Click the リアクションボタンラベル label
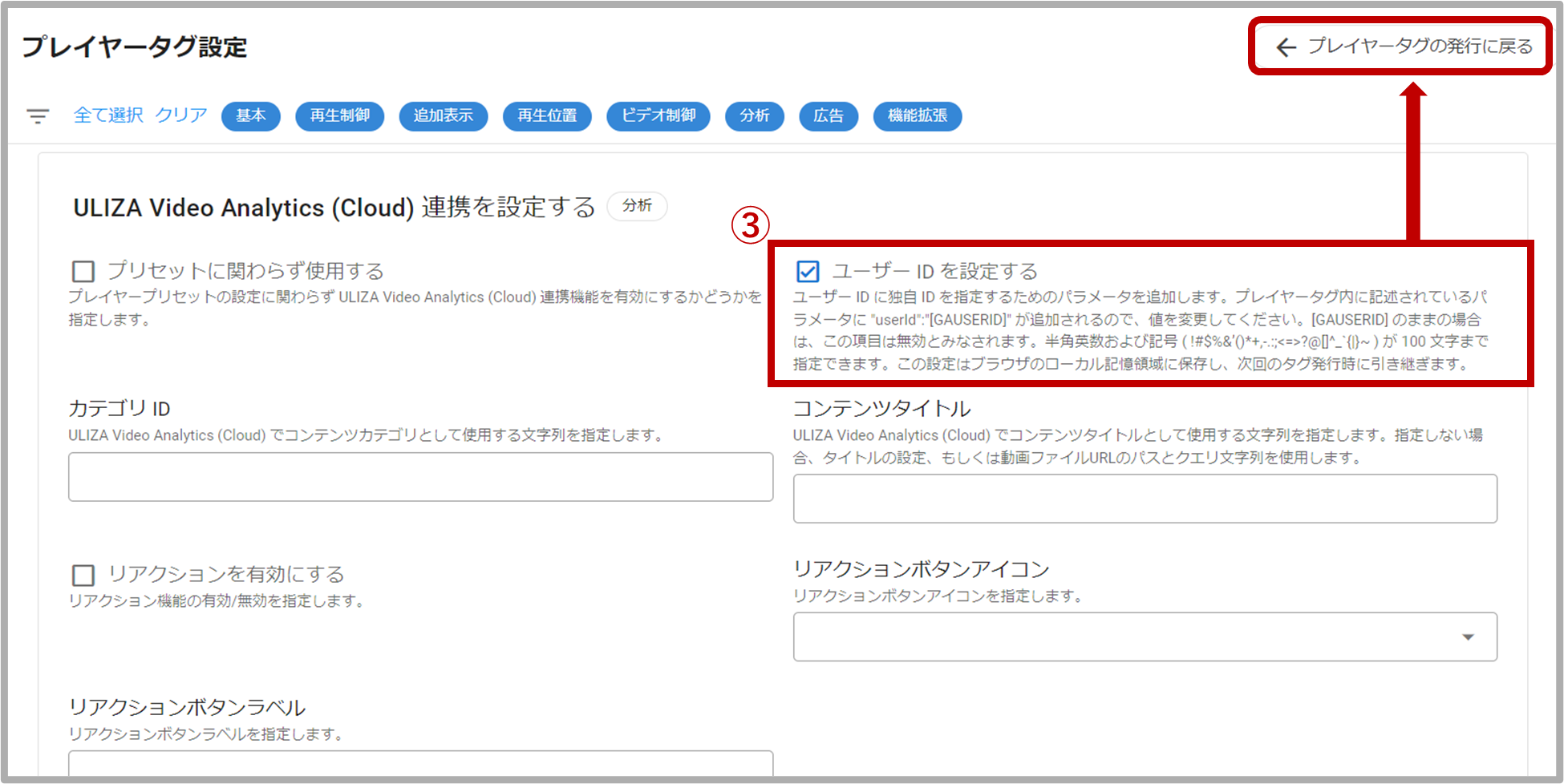Viewport: 1564px width, 784px height. (187, 708)
